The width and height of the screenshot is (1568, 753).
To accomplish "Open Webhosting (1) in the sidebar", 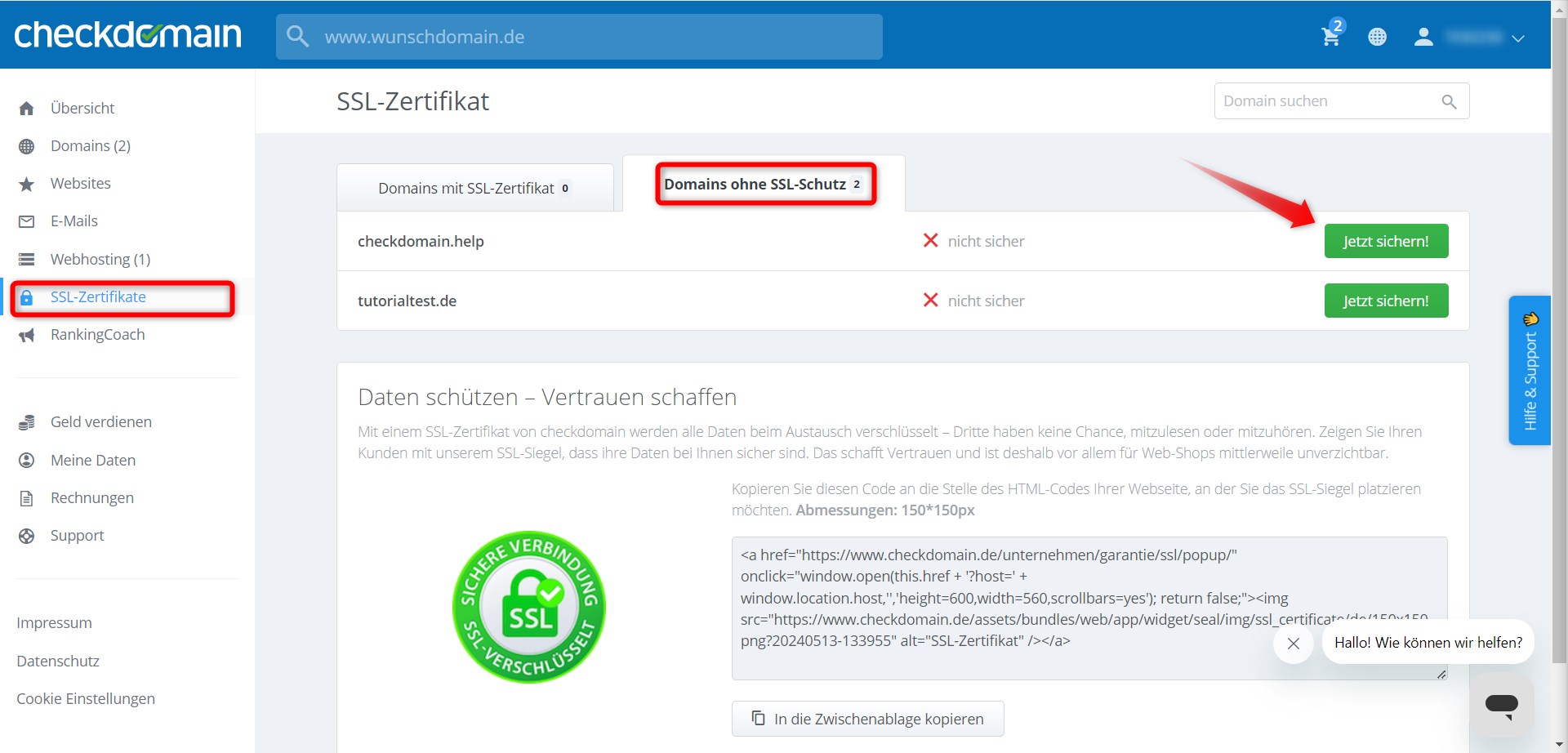I will 100,259.
